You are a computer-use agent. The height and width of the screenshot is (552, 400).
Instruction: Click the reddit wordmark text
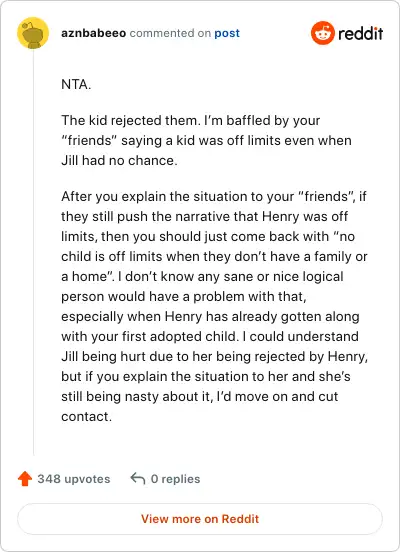361,33
